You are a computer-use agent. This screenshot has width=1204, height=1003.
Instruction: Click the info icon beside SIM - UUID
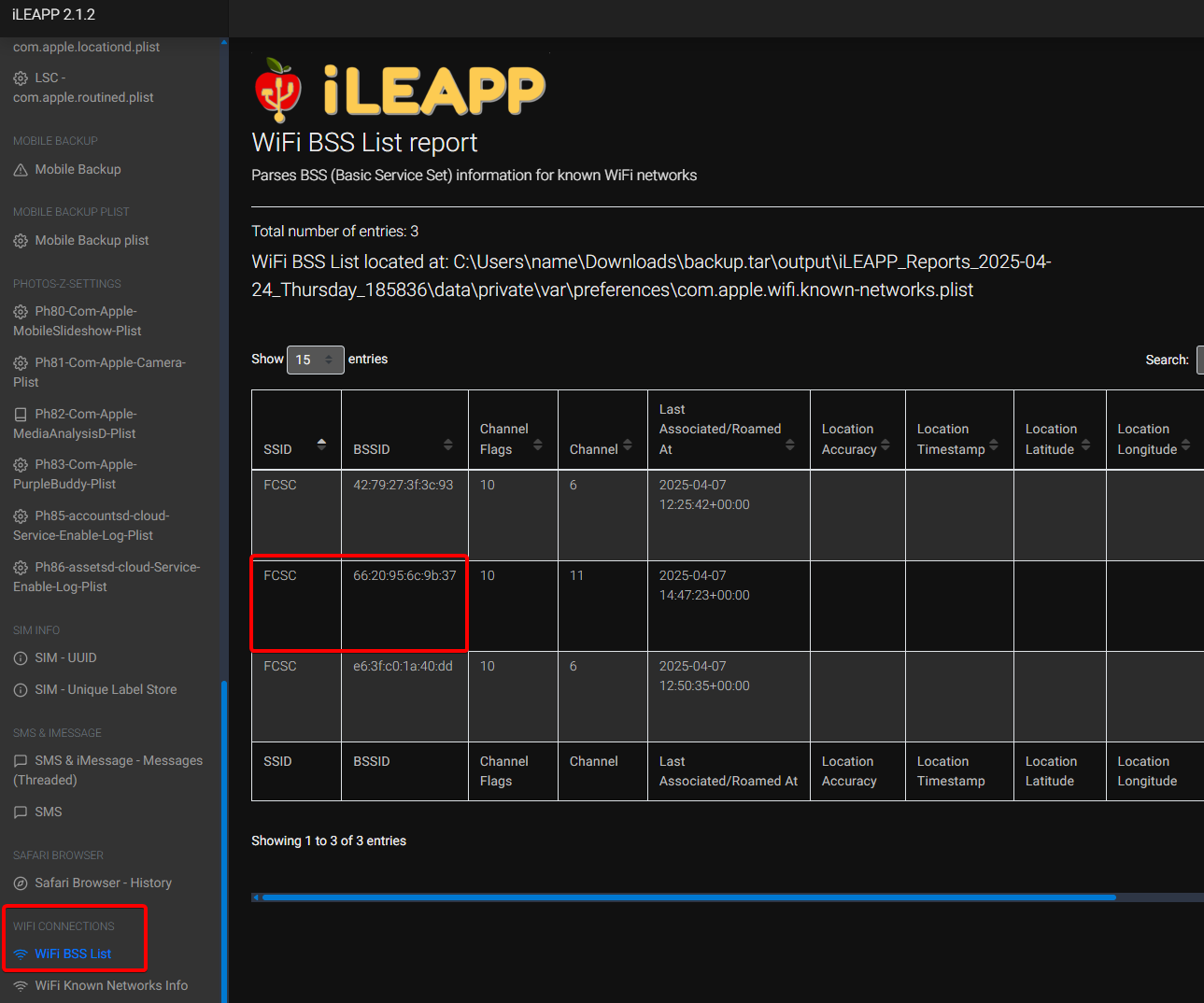tap(21, 658)
